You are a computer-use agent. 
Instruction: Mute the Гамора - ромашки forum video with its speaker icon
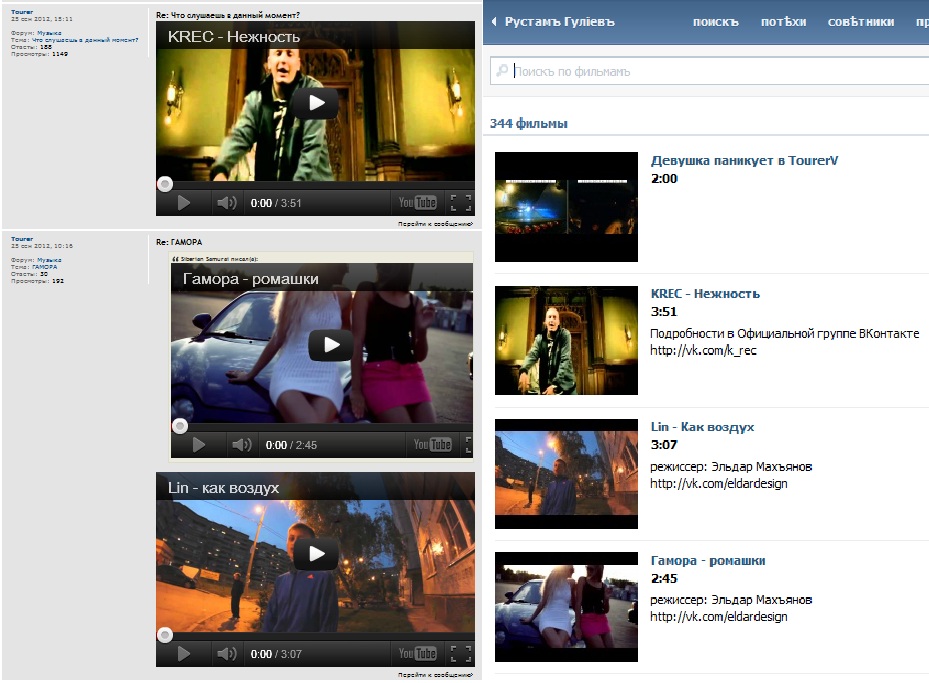[241, 445]
